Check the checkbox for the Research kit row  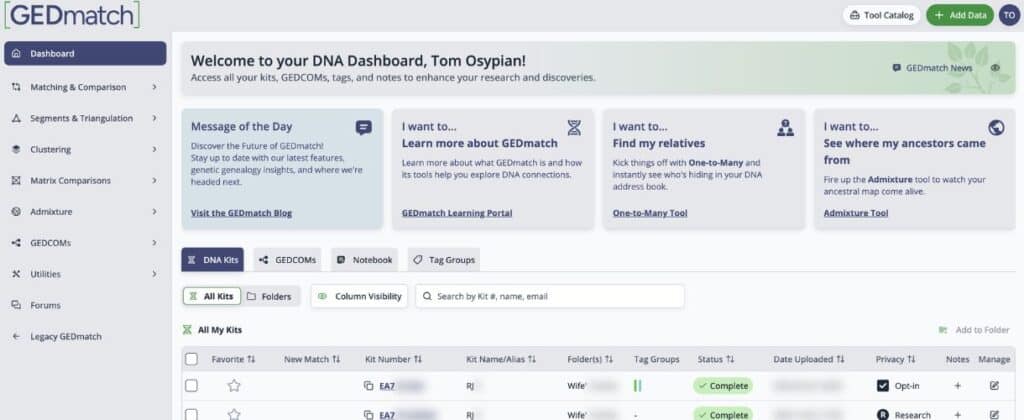tap(191, 415)
